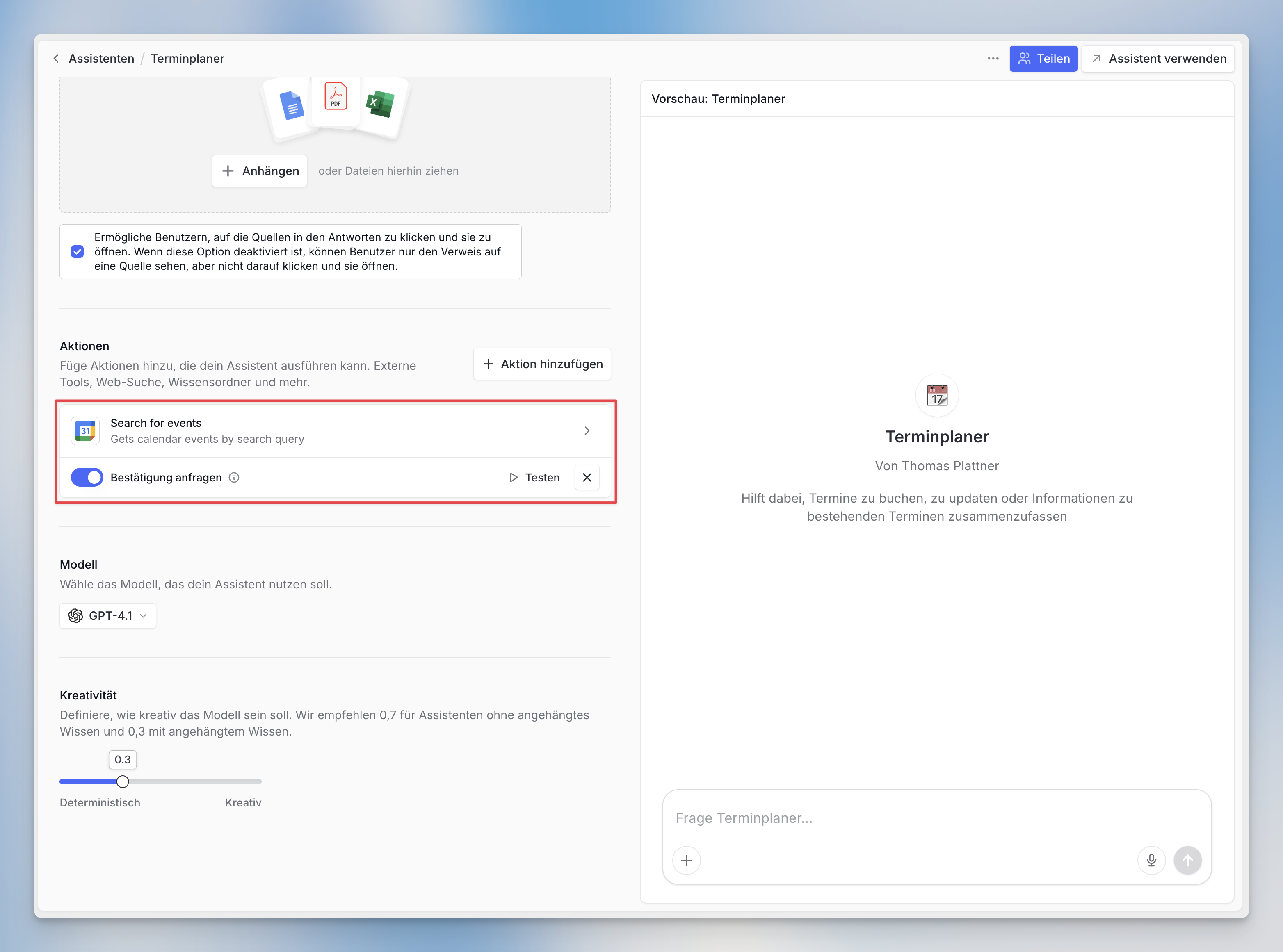The height and width of the screenshot is (952, 1283).
Task: Click the Terminplaner calendar avatar icon
Action: coord(936,395)
